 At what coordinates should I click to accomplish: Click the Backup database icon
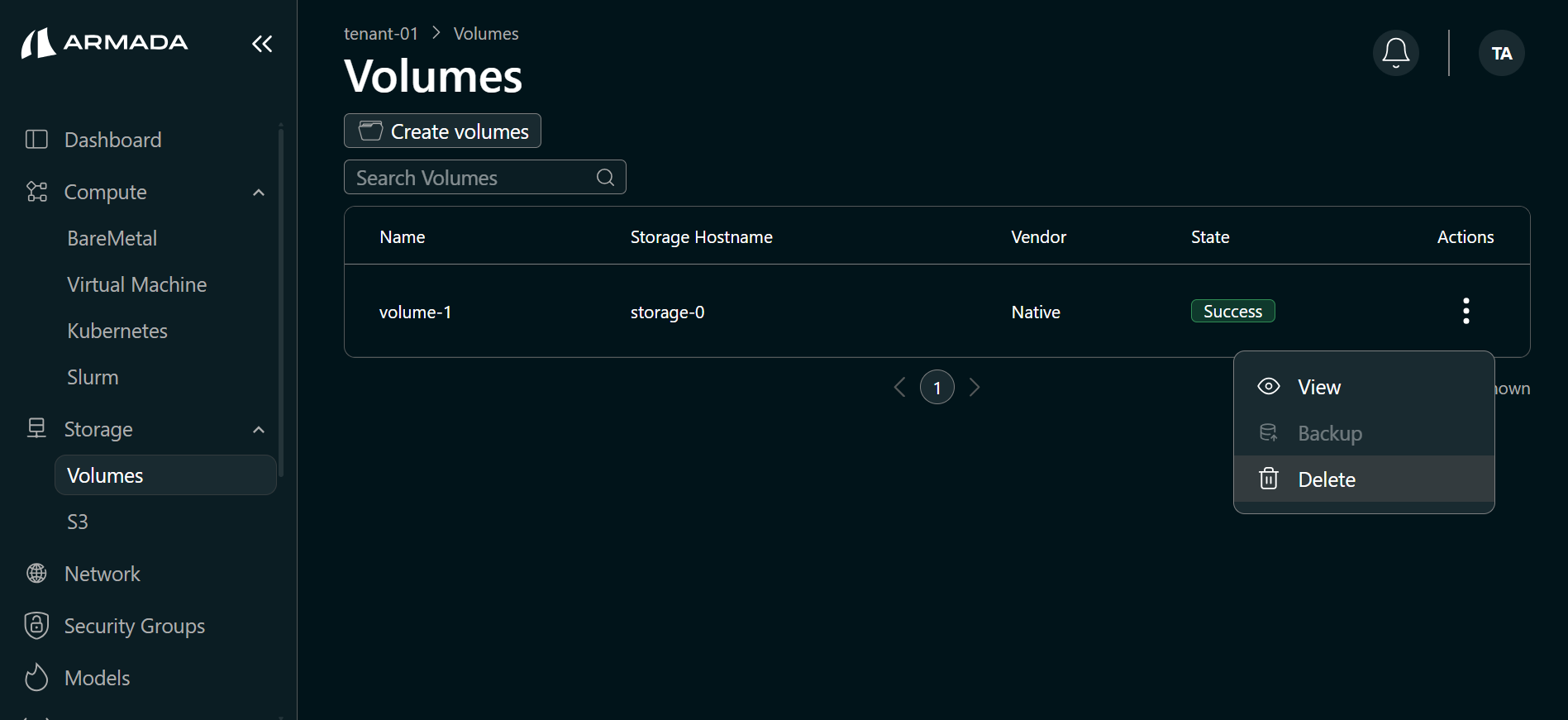coord(1269,432)
